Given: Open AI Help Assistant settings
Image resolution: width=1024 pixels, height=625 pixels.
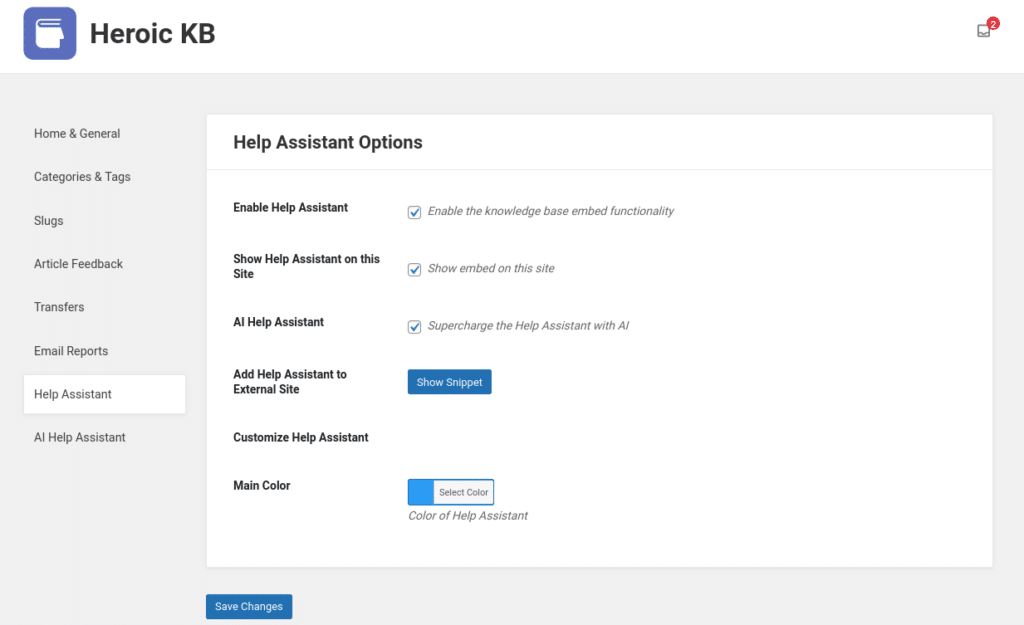Looking at the screenshot, I should pos(80,437).
